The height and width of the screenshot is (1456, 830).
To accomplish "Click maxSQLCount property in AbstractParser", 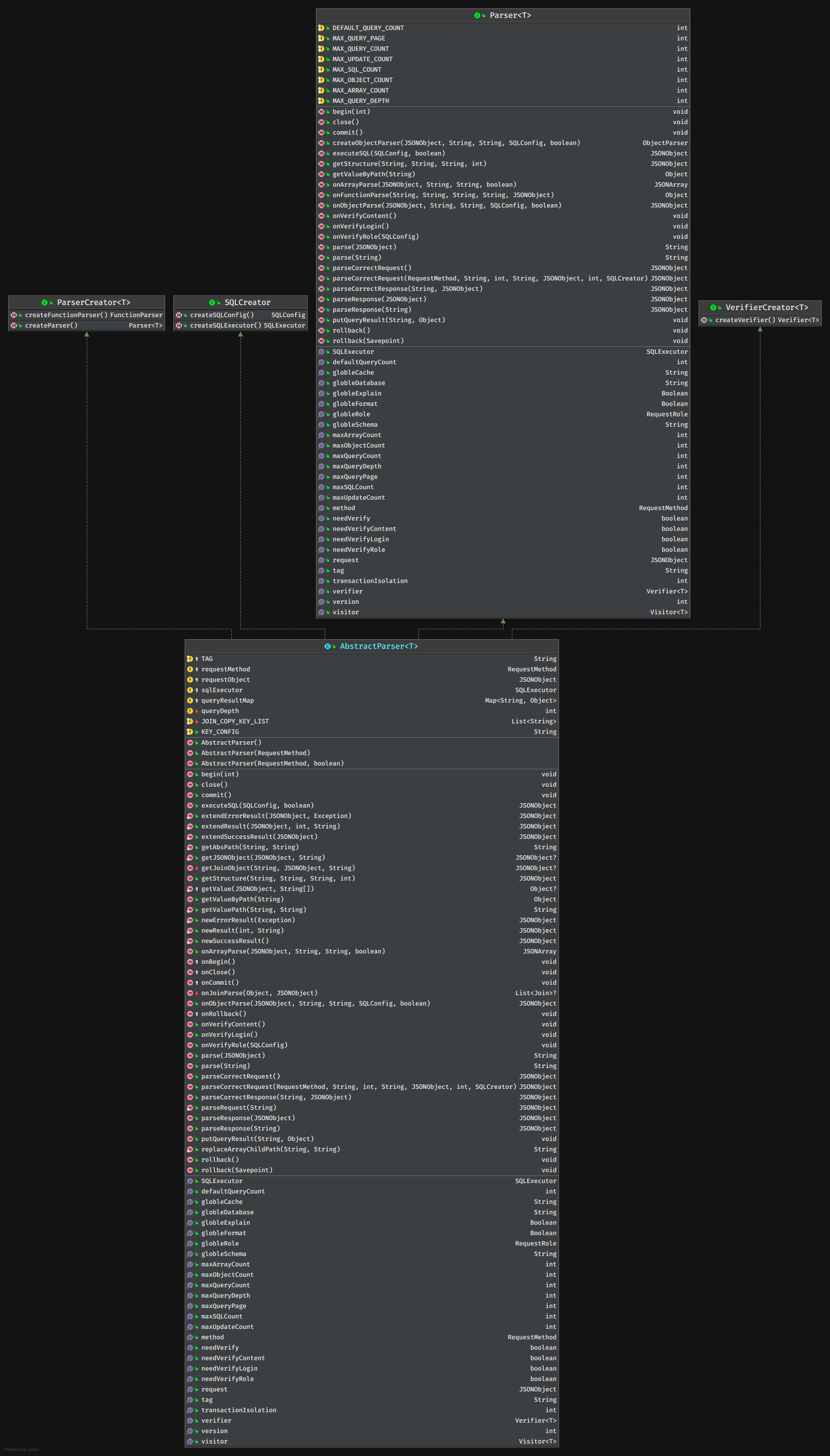I will click(x=372, y=1316).
